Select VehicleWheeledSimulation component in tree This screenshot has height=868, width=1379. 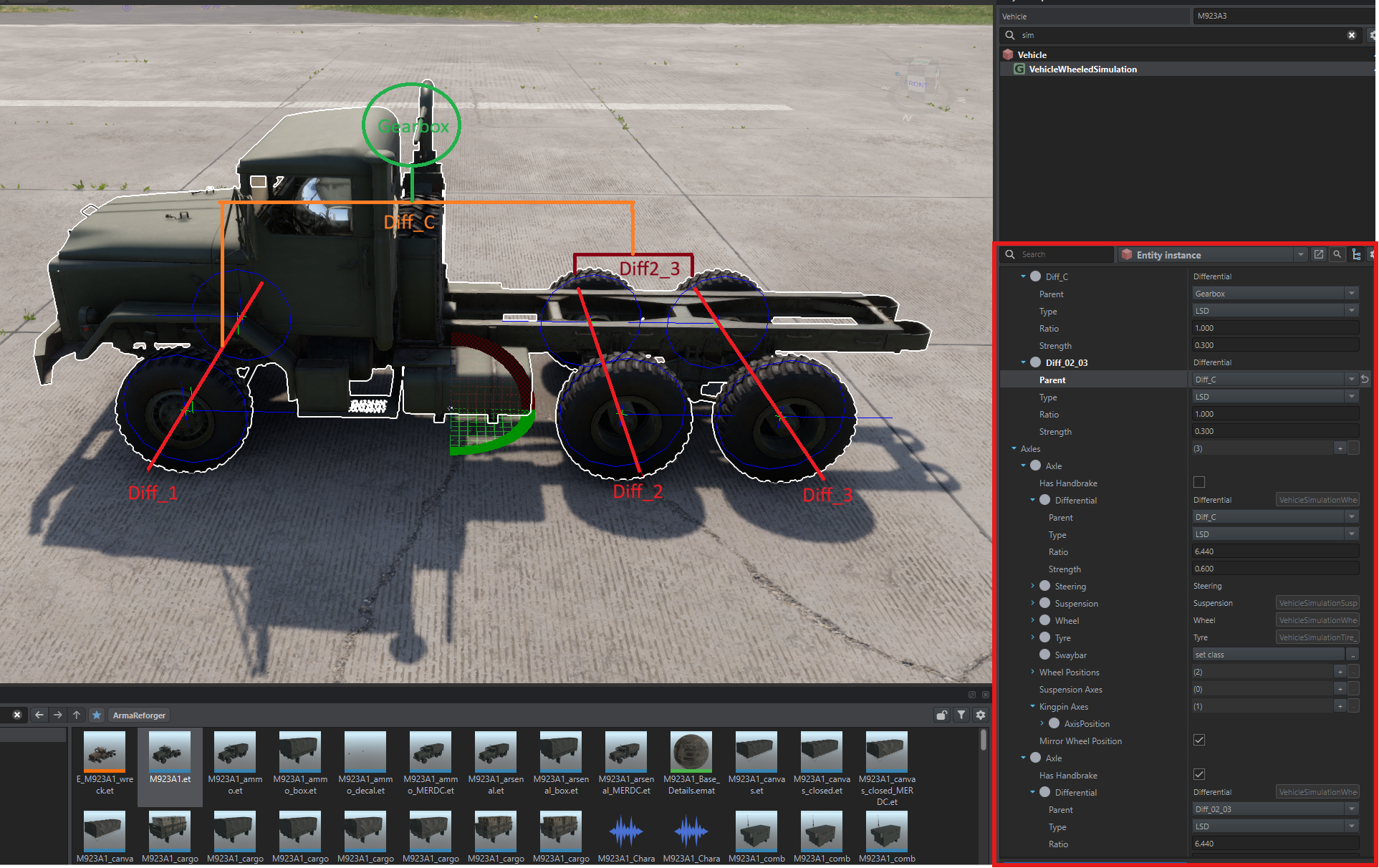pyautogui.click(x=1082, y=69)
